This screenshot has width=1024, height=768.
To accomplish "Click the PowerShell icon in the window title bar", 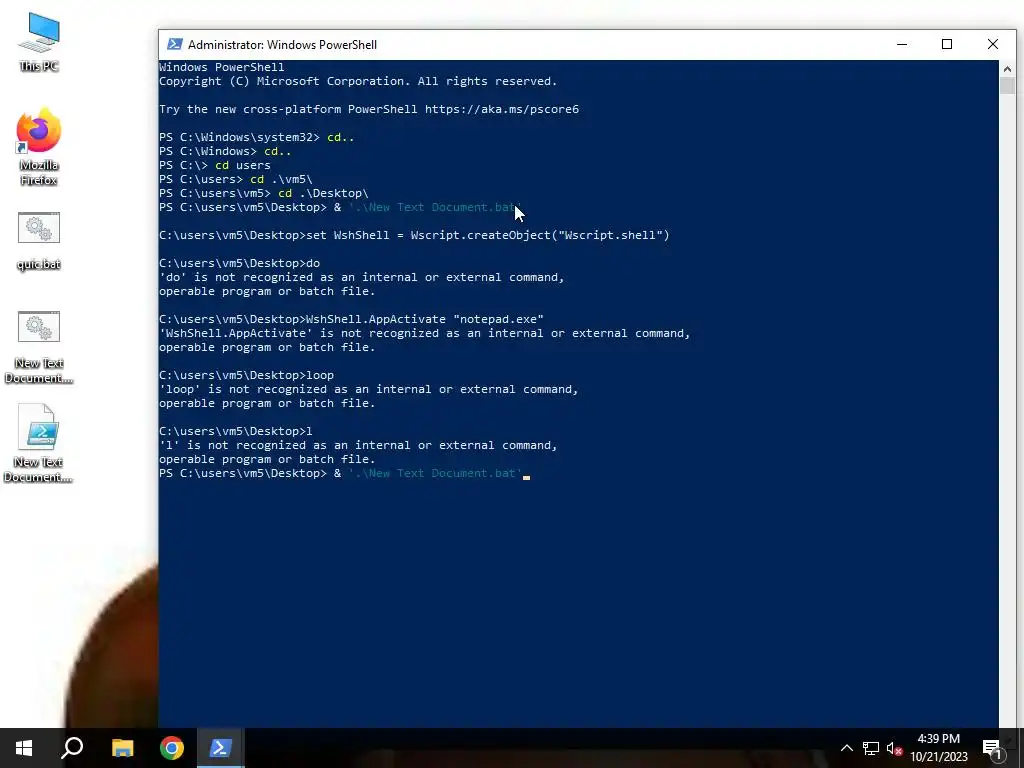I will 174,44.
